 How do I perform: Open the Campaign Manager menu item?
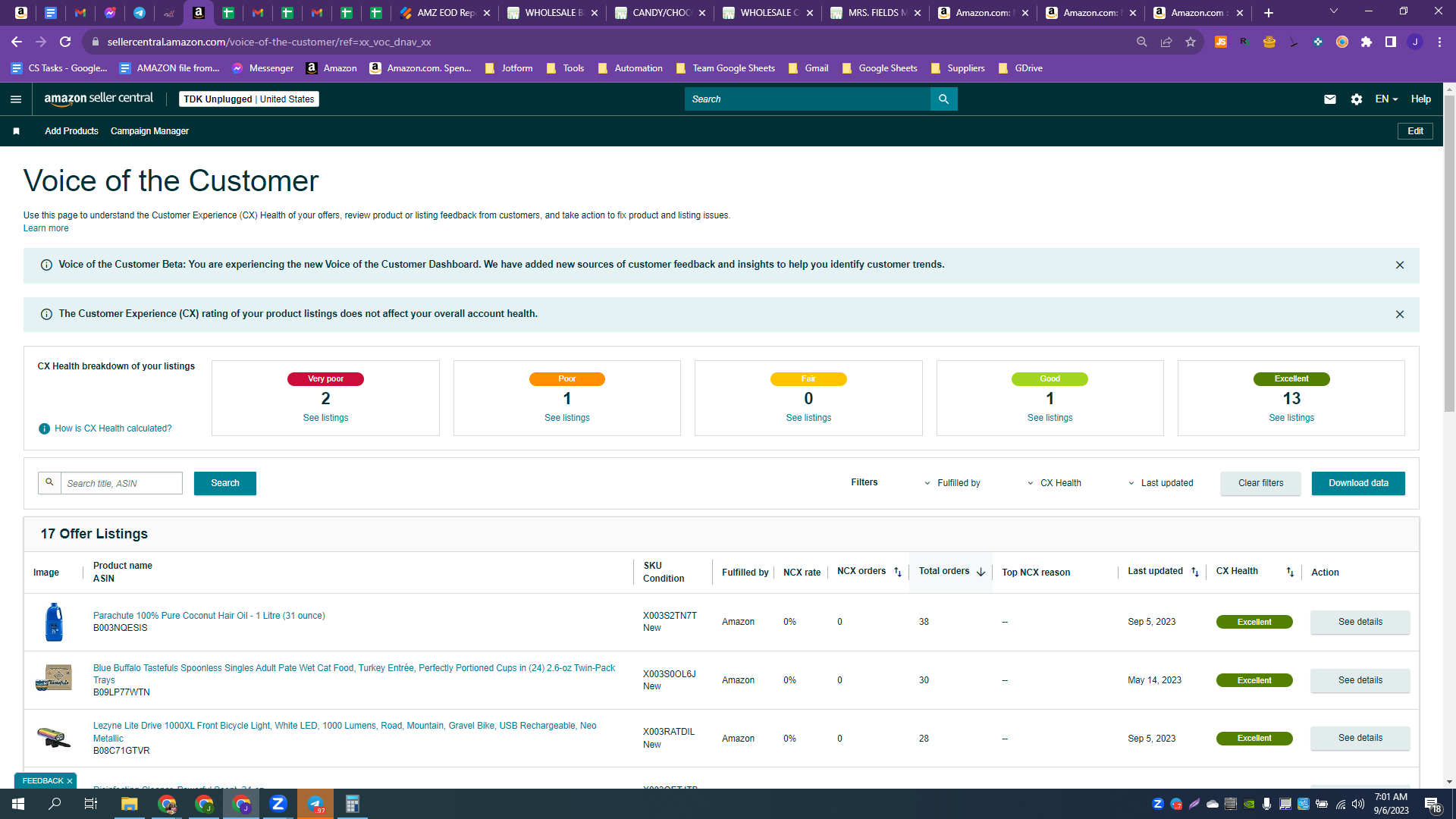pyautogui.click(x=149, y=131)
